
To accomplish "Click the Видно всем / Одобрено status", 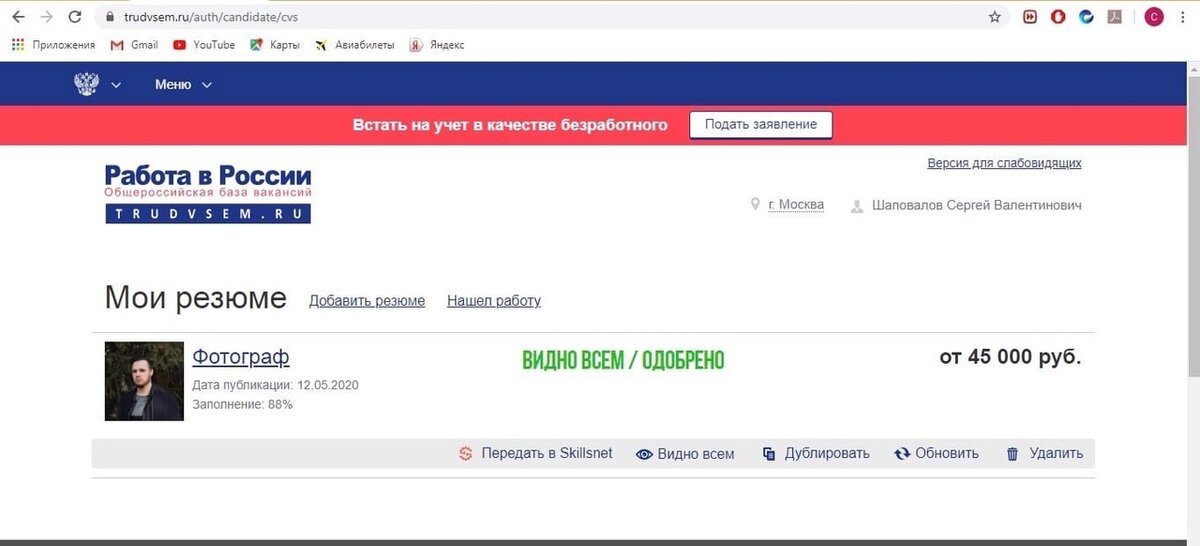I will point(623,360).
